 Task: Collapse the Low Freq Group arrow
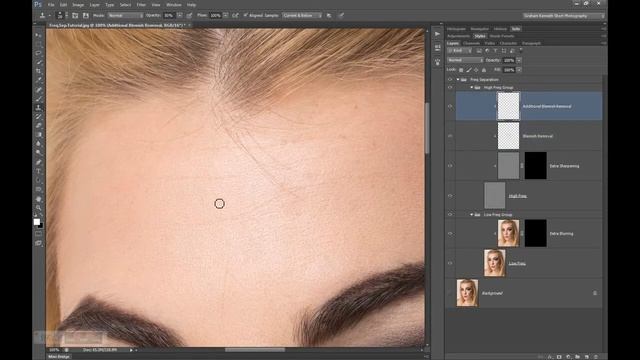click(x=471, y=214)
